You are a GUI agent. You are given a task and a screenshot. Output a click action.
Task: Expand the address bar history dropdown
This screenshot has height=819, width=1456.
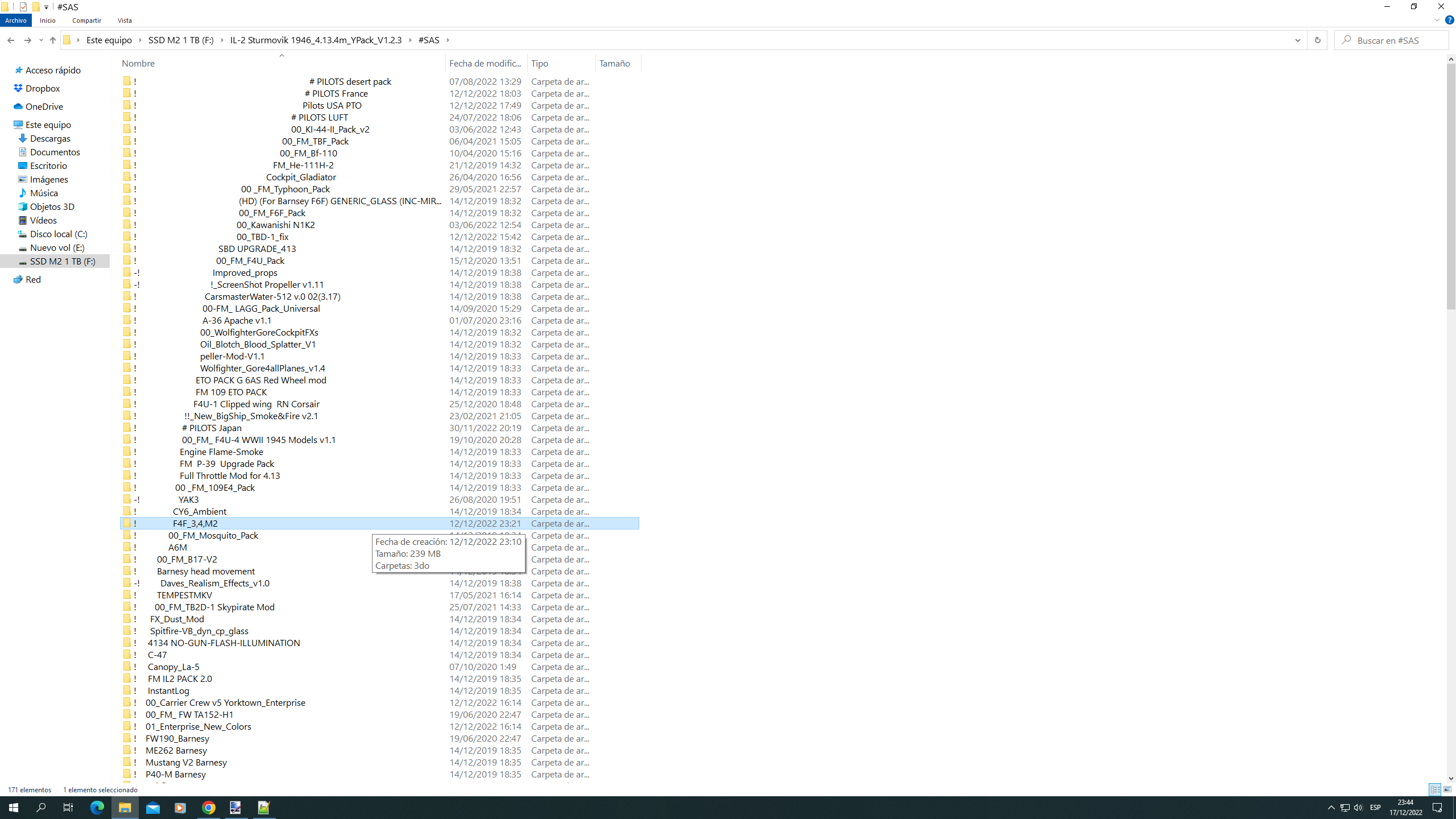1297,40
